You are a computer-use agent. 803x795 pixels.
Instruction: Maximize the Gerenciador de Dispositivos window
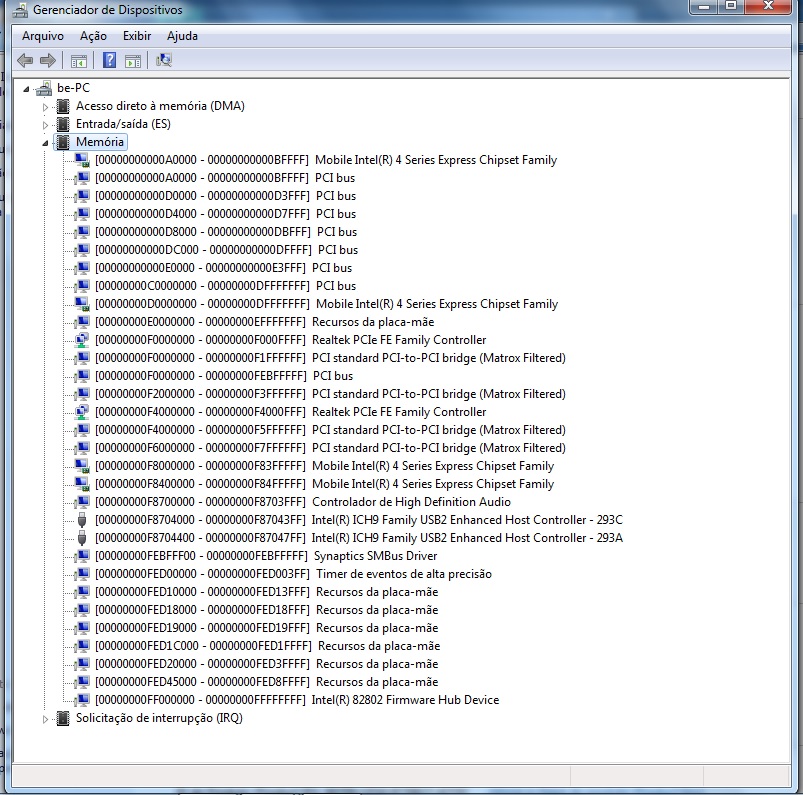(x=731, y=7)
